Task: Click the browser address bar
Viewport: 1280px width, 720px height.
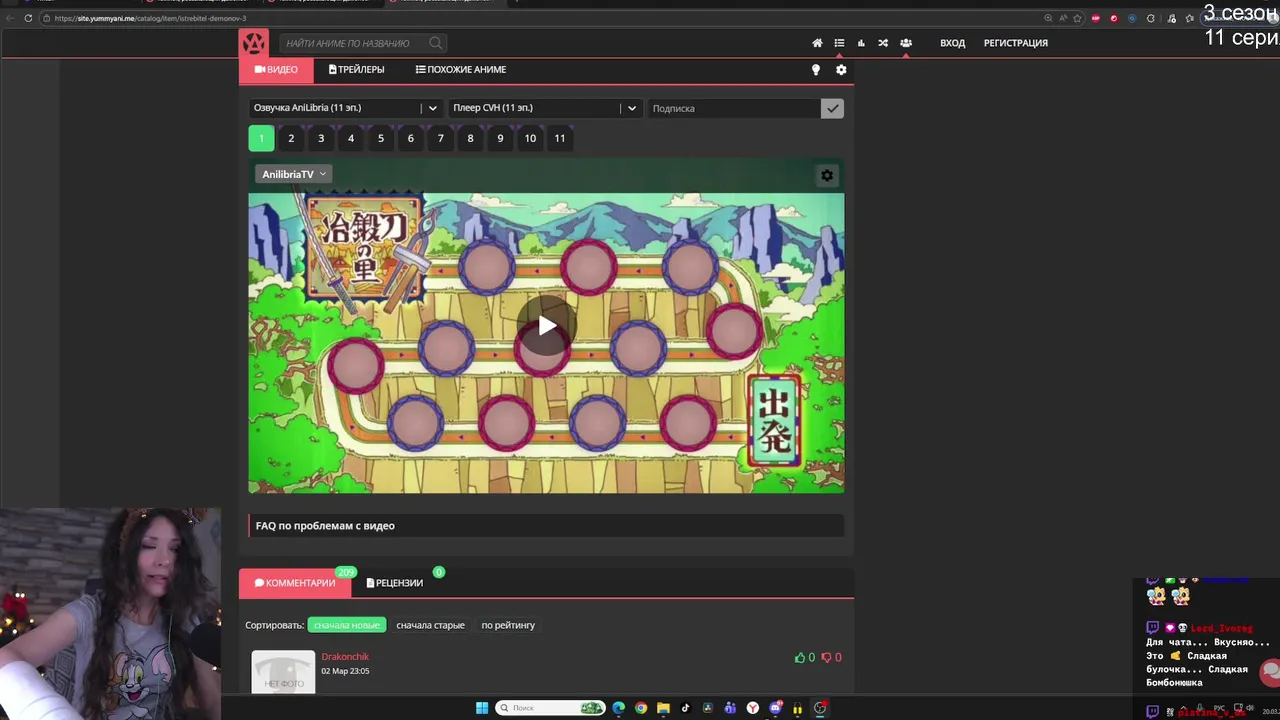Action: pos(540,18)
